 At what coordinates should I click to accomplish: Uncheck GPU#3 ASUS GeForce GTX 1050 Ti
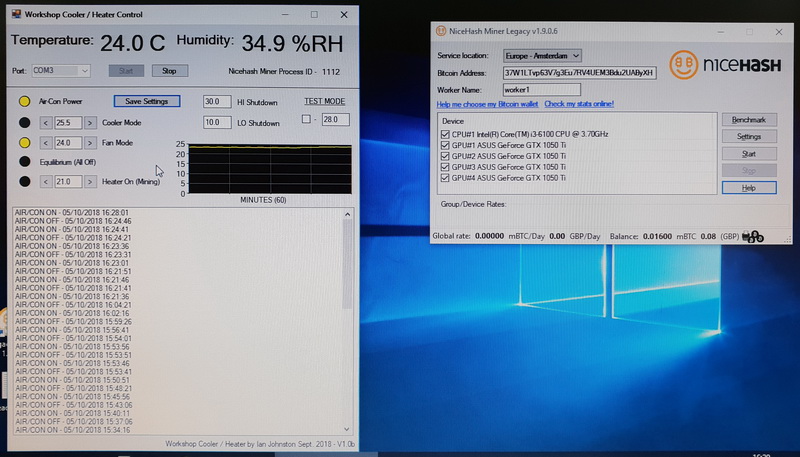click(x=445, y=167)
